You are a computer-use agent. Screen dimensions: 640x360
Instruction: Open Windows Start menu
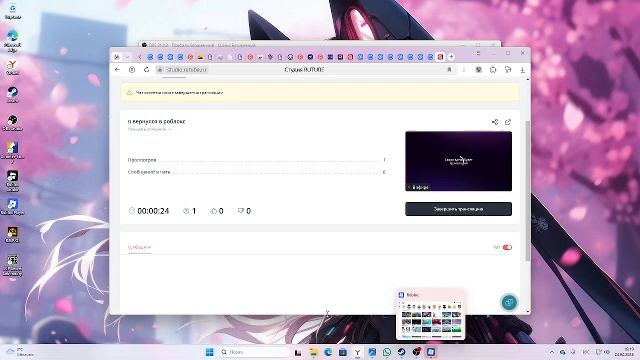tap(210, 352)
